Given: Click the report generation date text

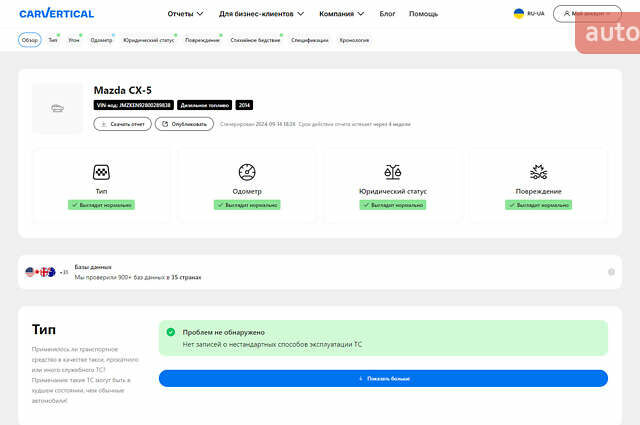Looking at the screenshot, I should tap(258, 124).
